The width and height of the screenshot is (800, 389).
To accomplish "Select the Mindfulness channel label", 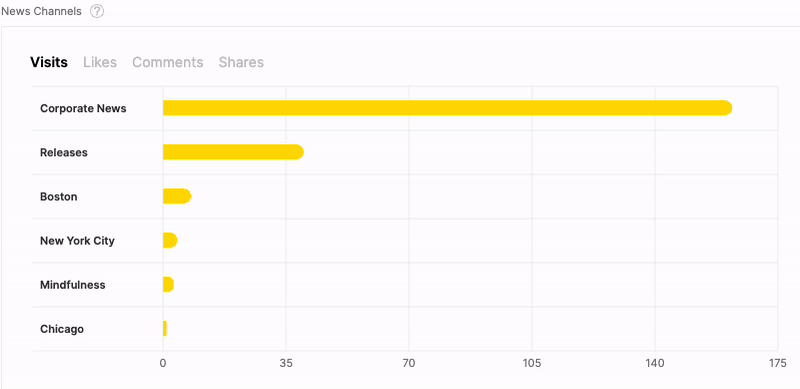I will [72, 285].
